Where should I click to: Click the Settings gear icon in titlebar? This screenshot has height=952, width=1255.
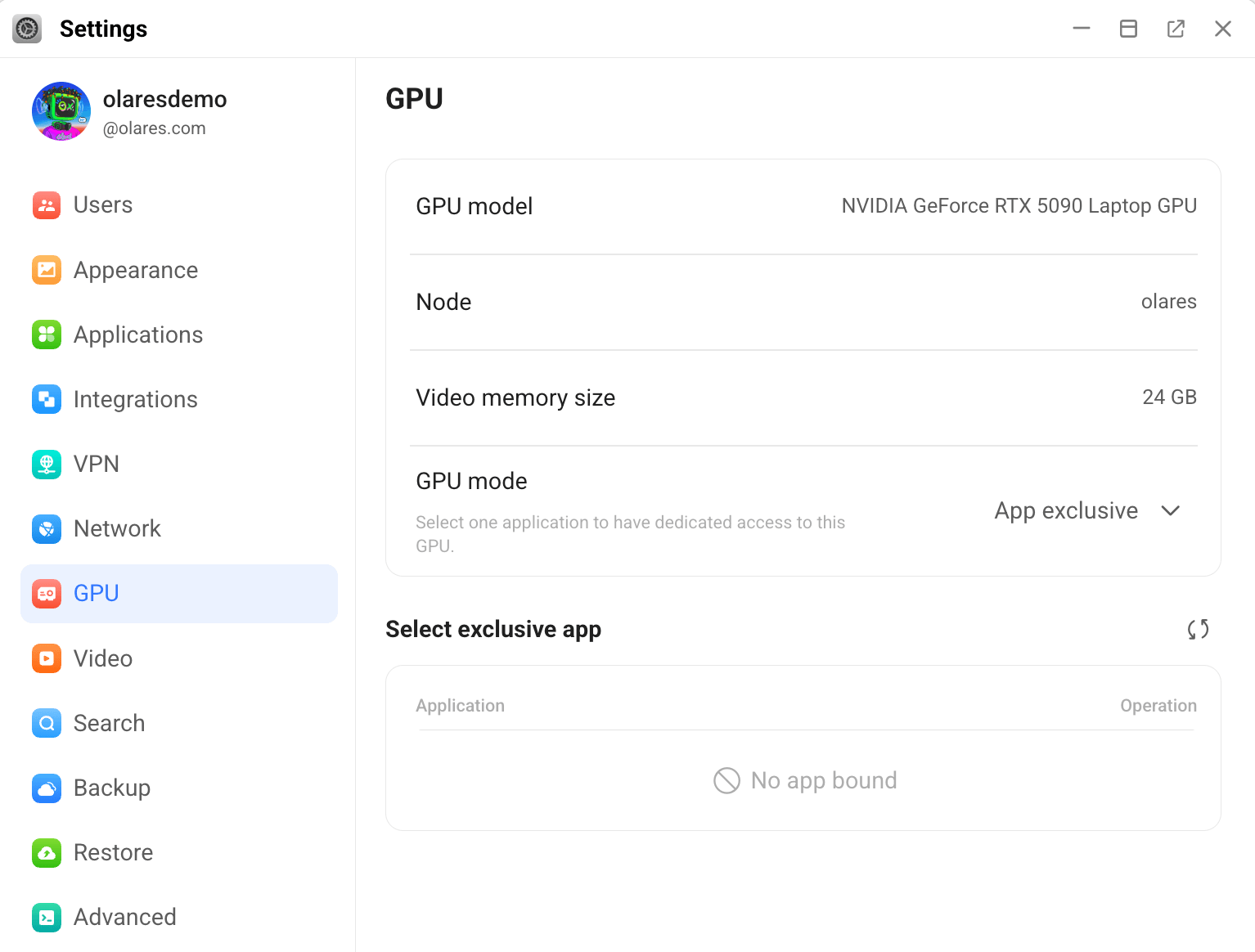point(27,28)
